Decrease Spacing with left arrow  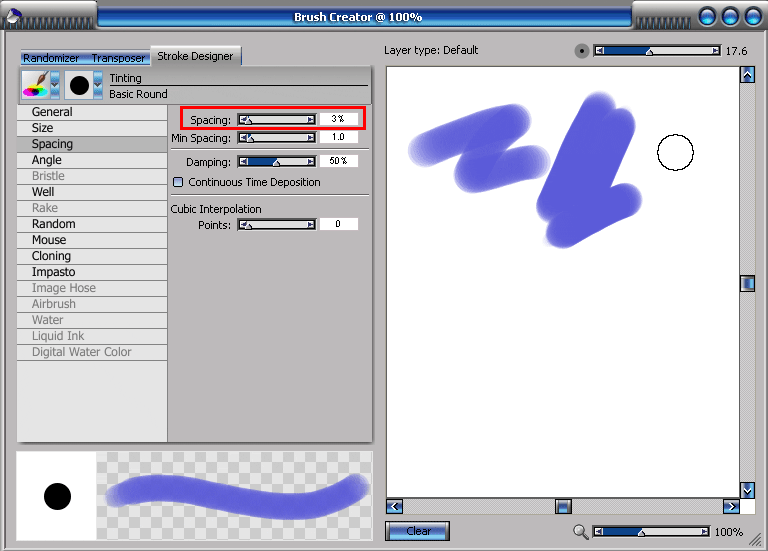click(x=243, y=120)
